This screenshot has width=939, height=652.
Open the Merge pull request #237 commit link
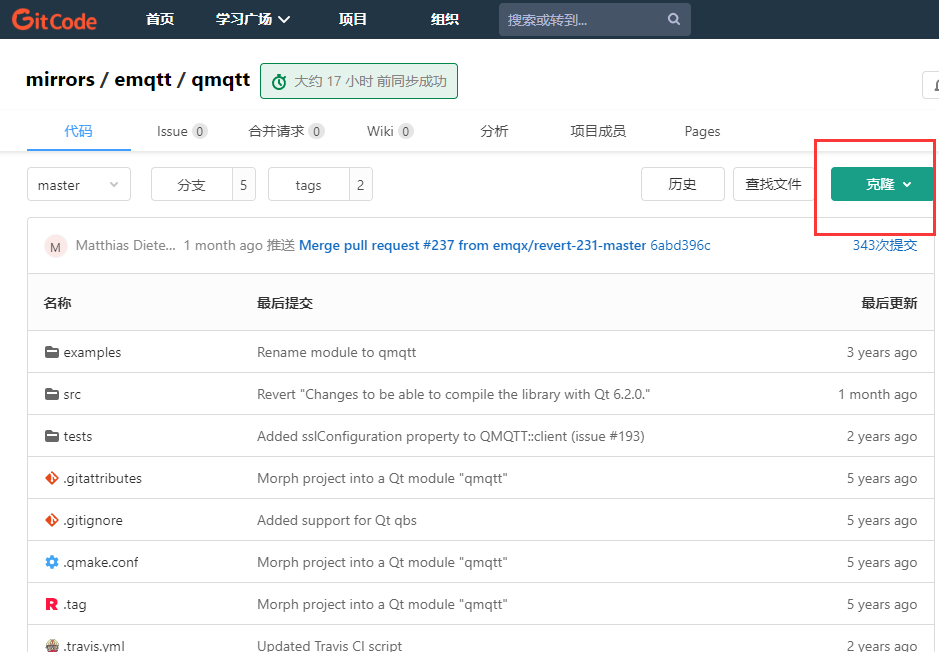[472, 245]
